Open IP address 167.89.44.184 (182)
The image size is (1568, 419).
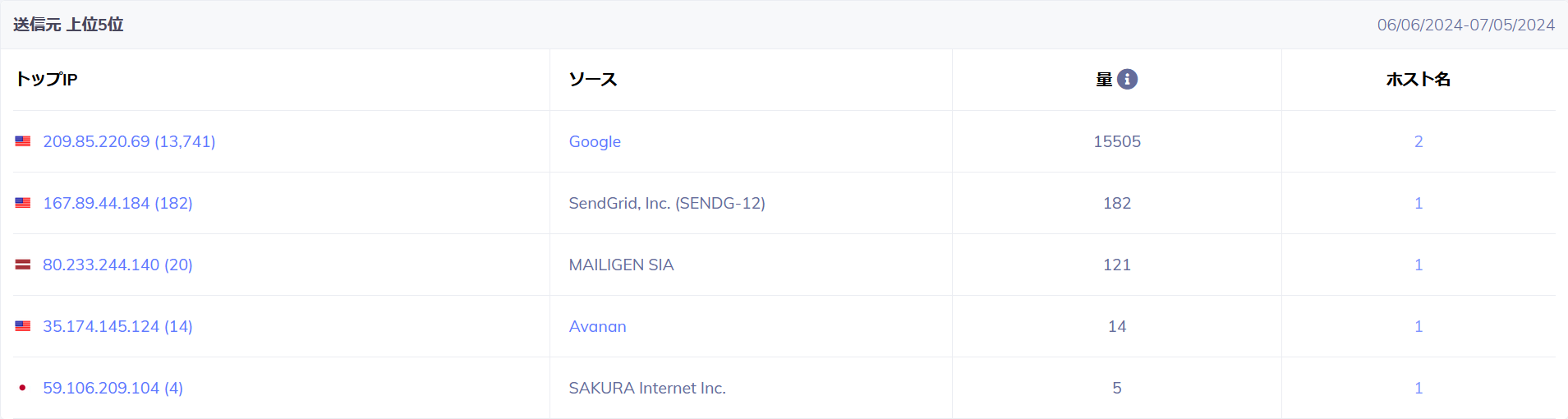click(x=117, y=203)
